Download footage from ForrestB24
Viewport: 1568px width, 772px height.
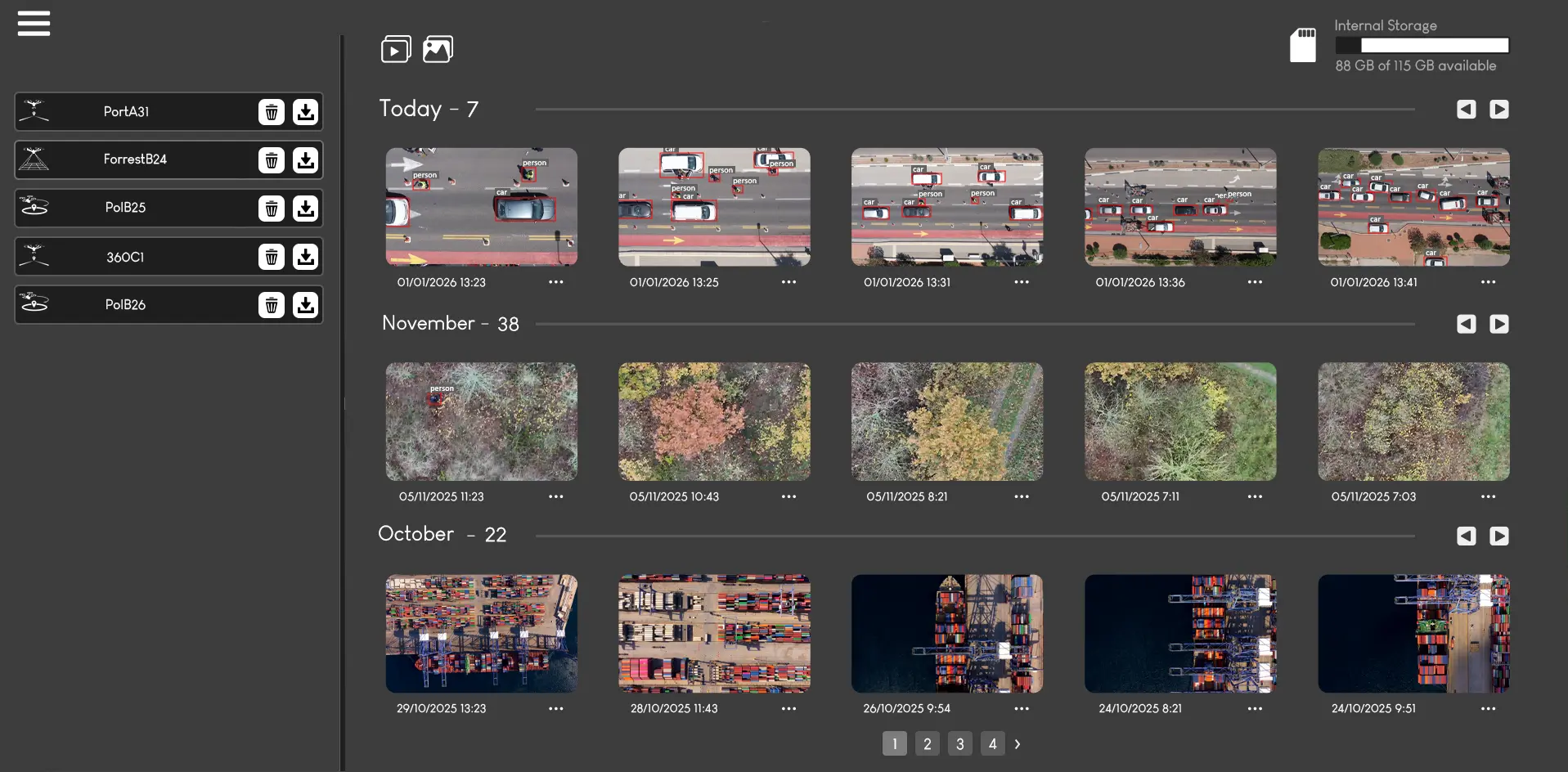pos(305,160)
